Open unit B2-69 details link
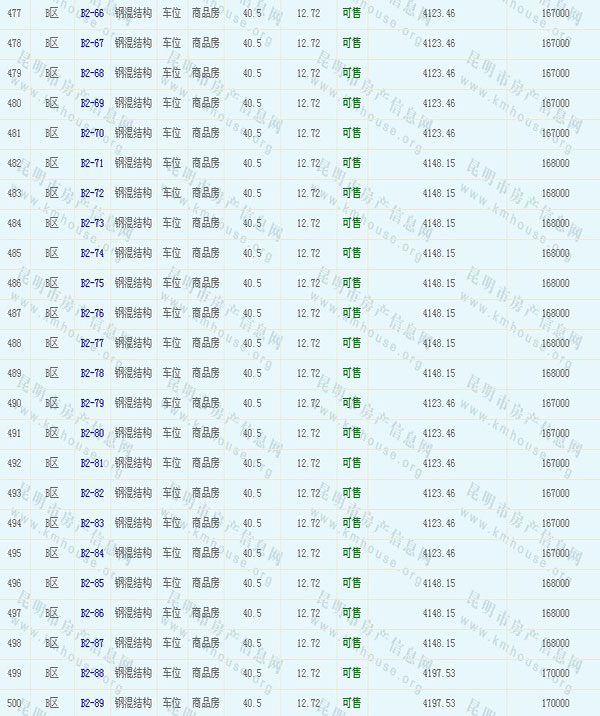The width and height of the screenshot is (600, 716). (92, 104)
